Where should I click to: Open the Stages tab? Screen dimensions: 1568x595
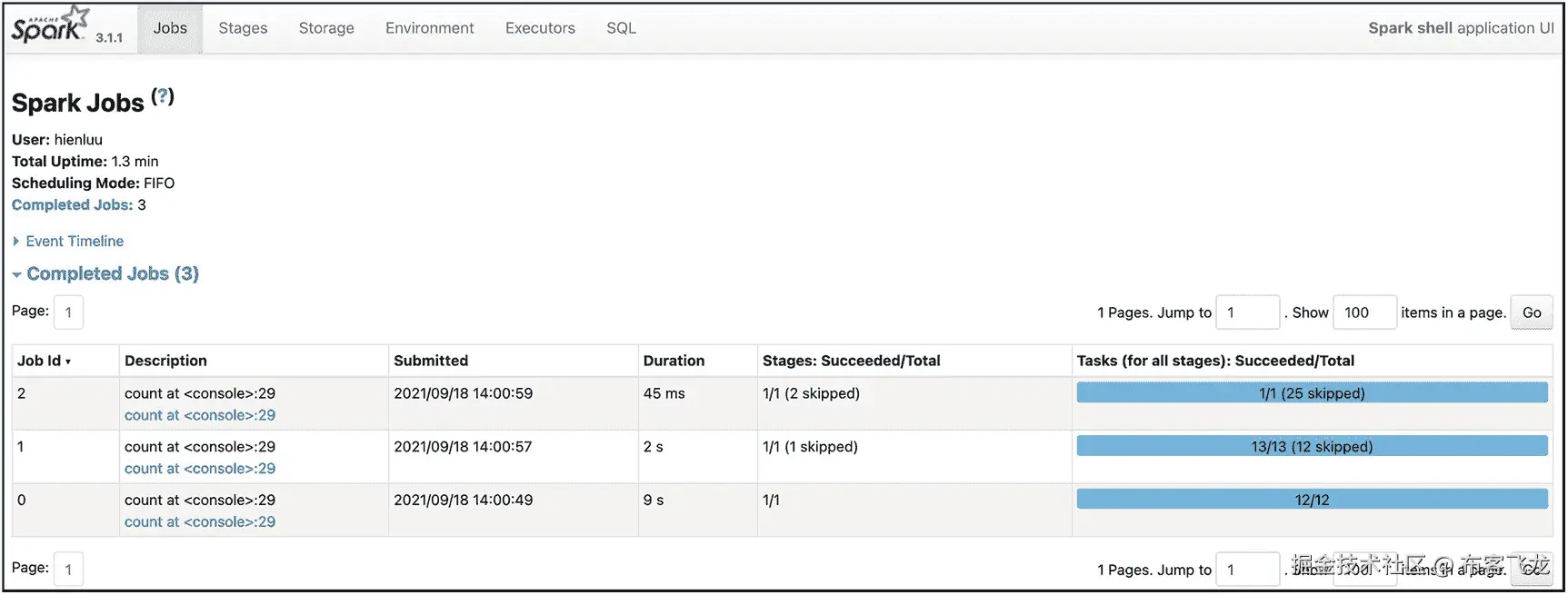point(243,28)
